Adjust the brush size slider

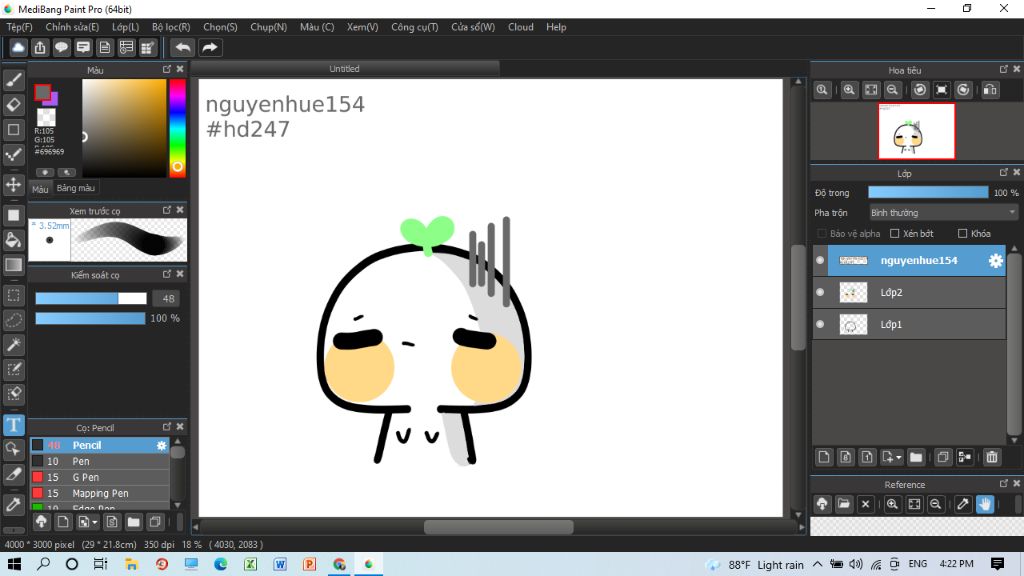(91, 298)
